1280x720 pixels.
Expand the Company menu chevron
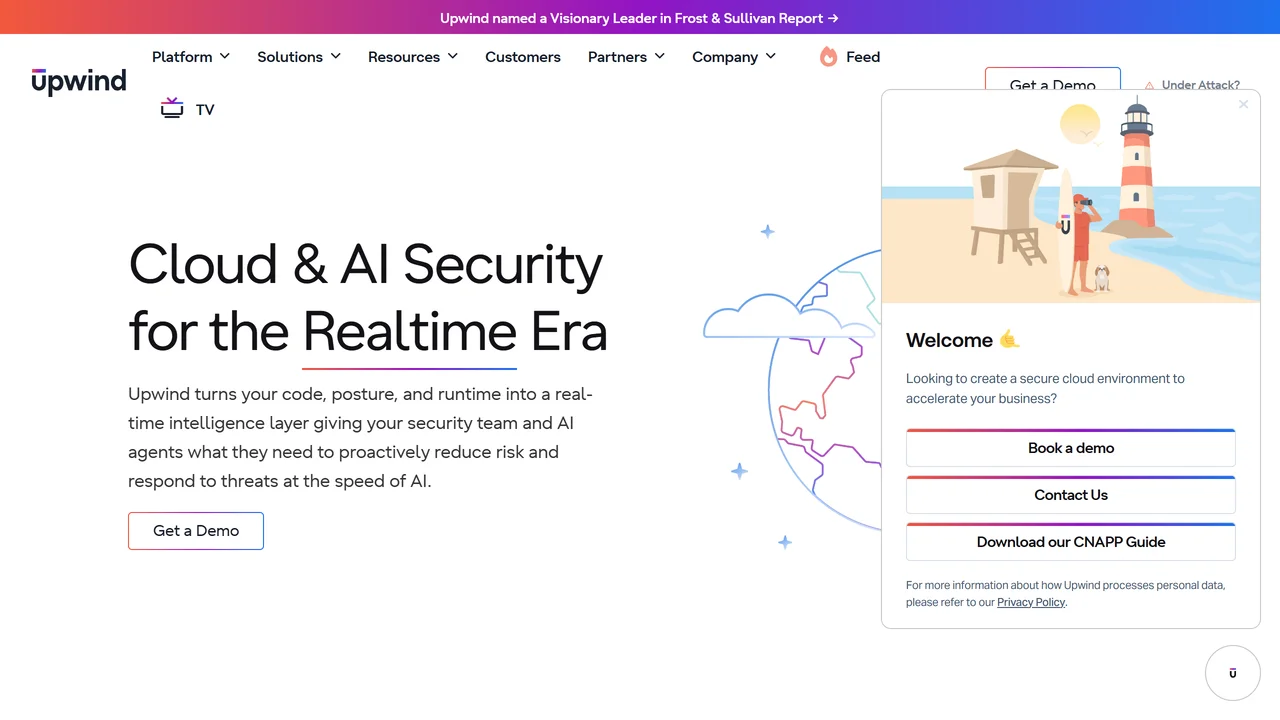(x=771, y=57)
